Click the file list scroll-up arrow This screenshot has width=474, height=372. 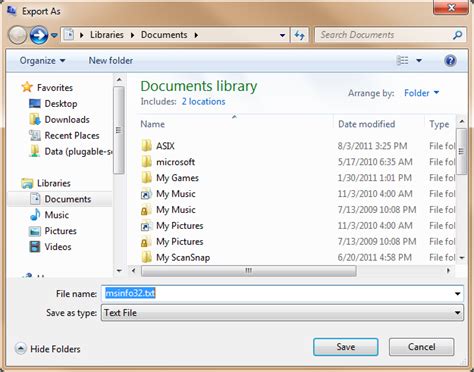[462, 121]
